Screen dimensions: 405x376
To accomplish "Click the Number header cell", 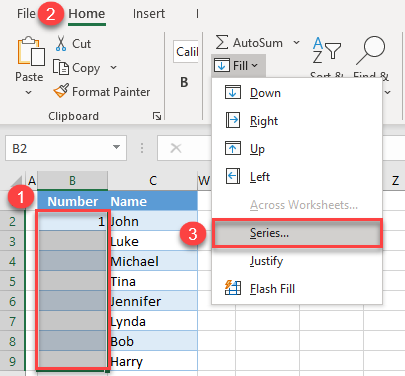I will (73, 201).
